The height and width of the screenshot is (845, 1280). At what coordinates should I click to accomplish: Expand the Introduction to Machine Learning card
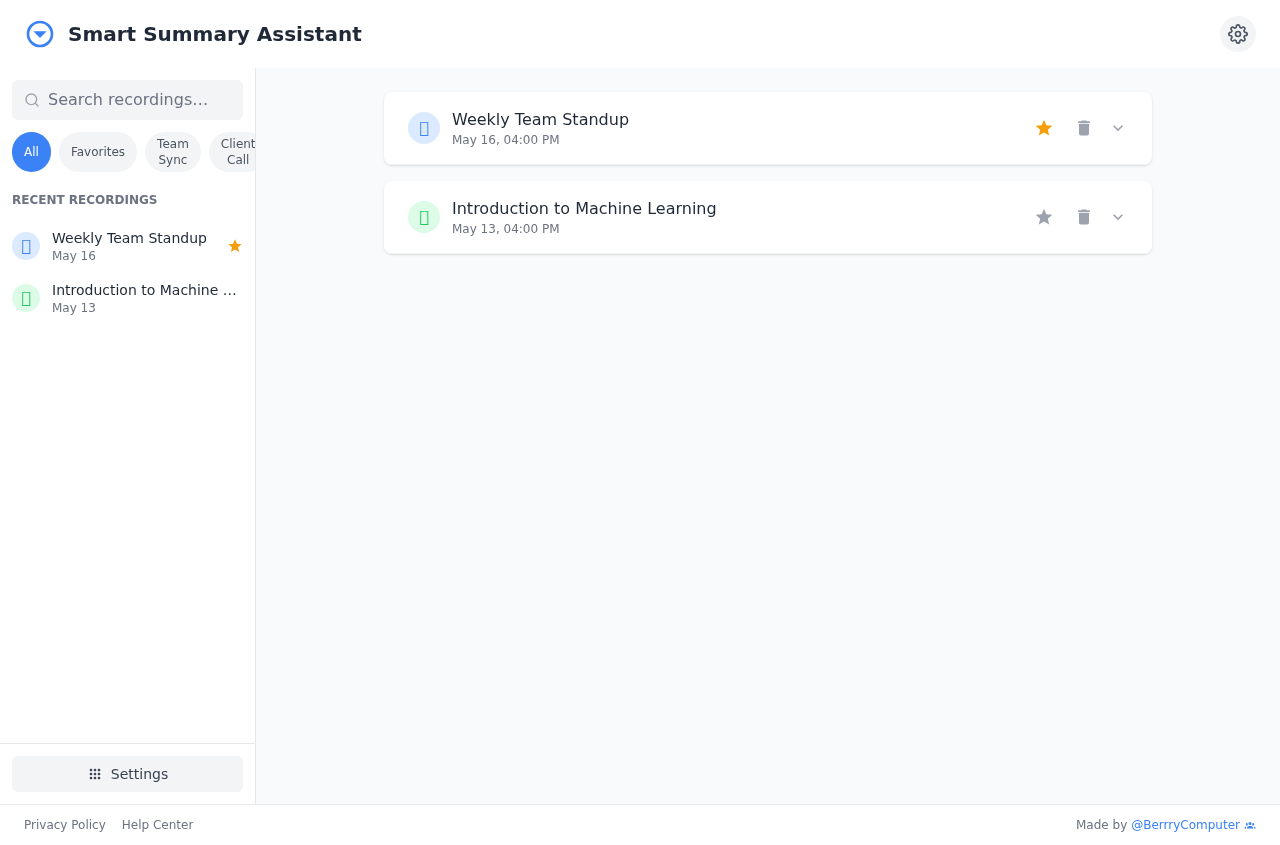pos(1117,217)
